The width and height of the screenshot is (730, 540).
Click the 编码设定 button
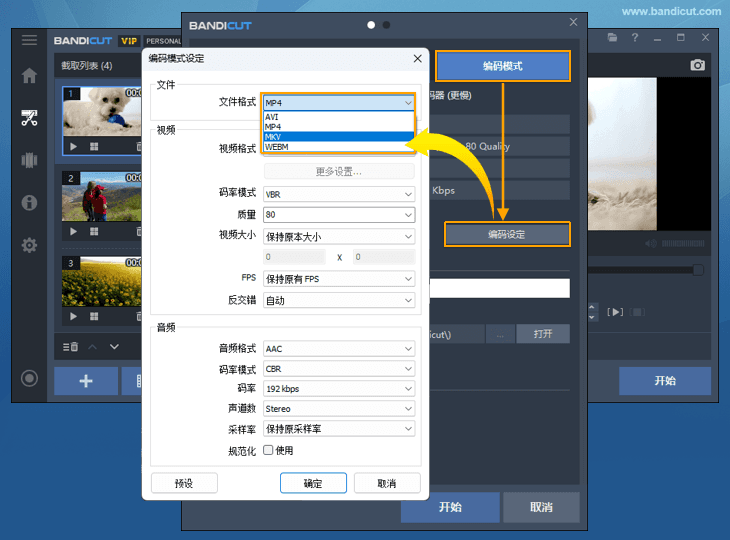click(x=507, y=234)
